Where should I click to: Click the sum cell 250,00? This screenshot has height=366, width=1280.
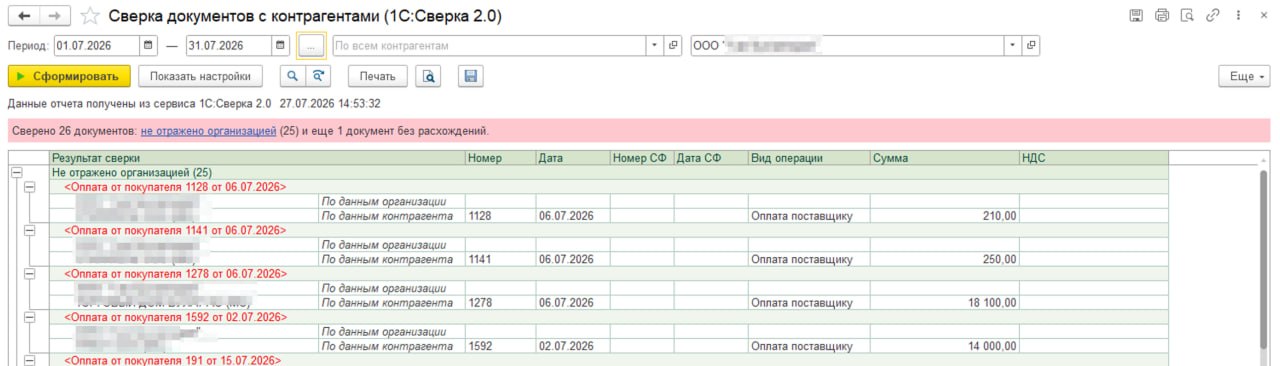tap(944, 259)
